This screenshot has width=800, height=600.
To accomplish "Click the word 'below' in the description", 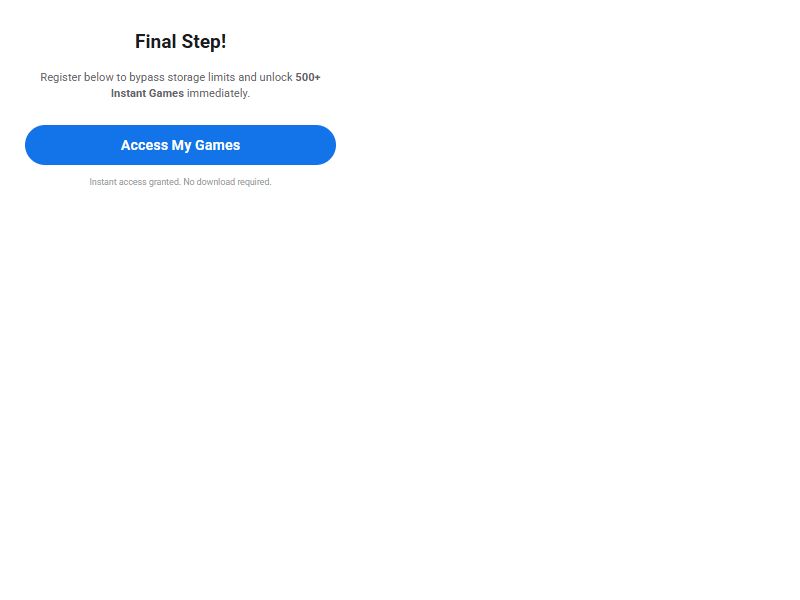I will point(98,77).
